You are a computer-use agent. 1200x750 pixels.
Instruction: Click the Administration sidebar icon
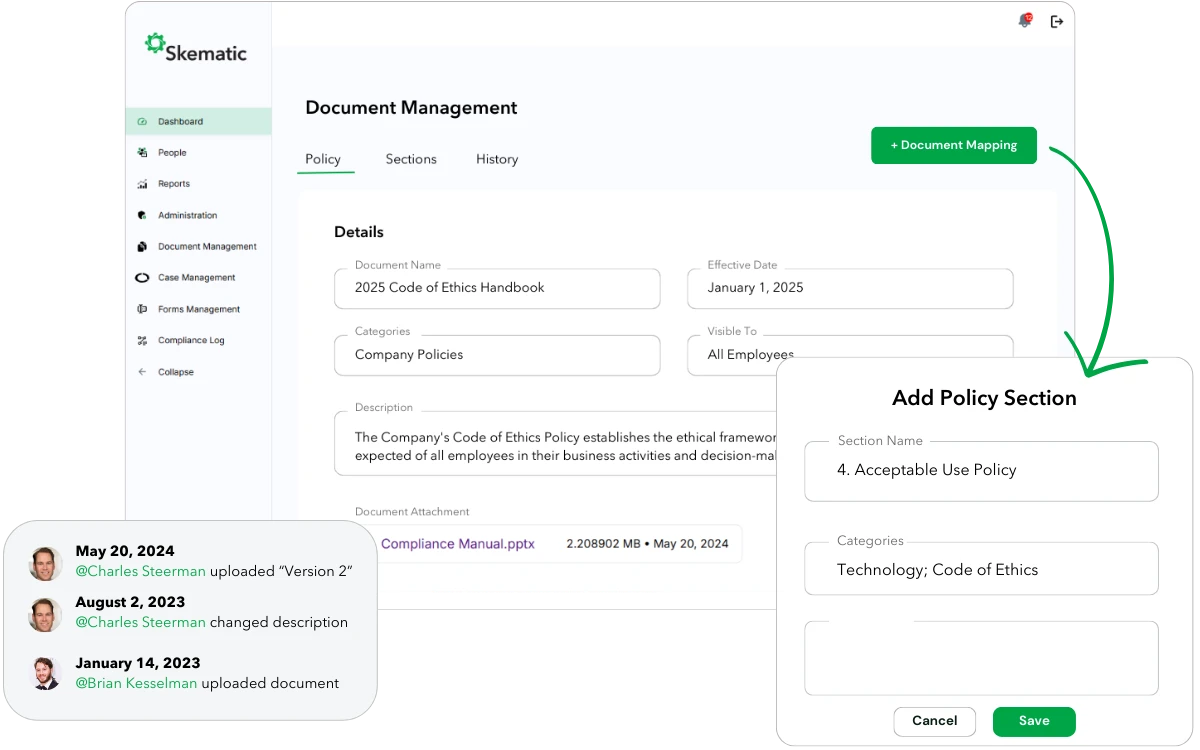point(142,215)
